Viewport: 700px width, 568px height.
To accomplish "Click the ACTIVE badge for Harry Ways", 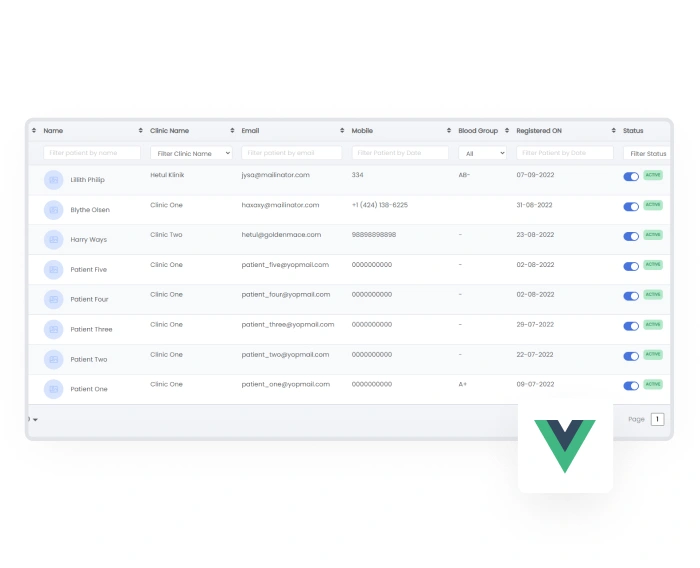I will click(x=653, y=235).
